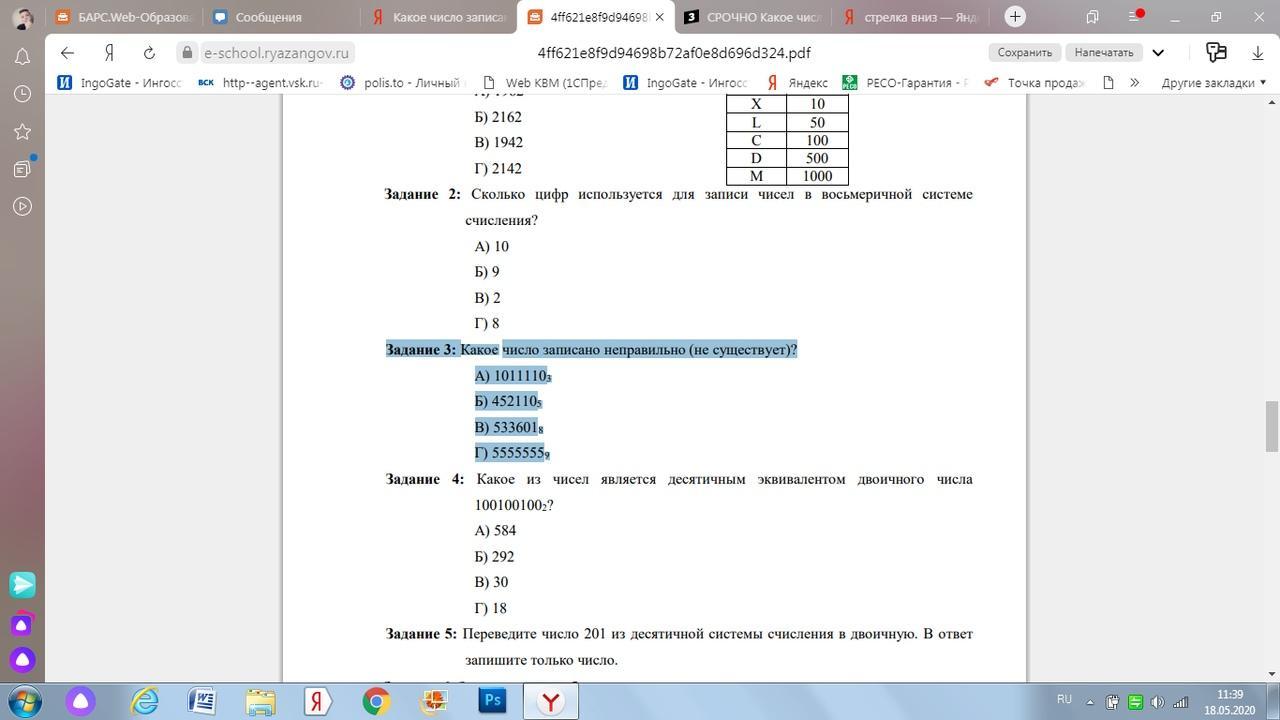The height and width of the screenshot is (720, 1280).
Task: Show hidden system tray icons
Action: [1090, 702]
